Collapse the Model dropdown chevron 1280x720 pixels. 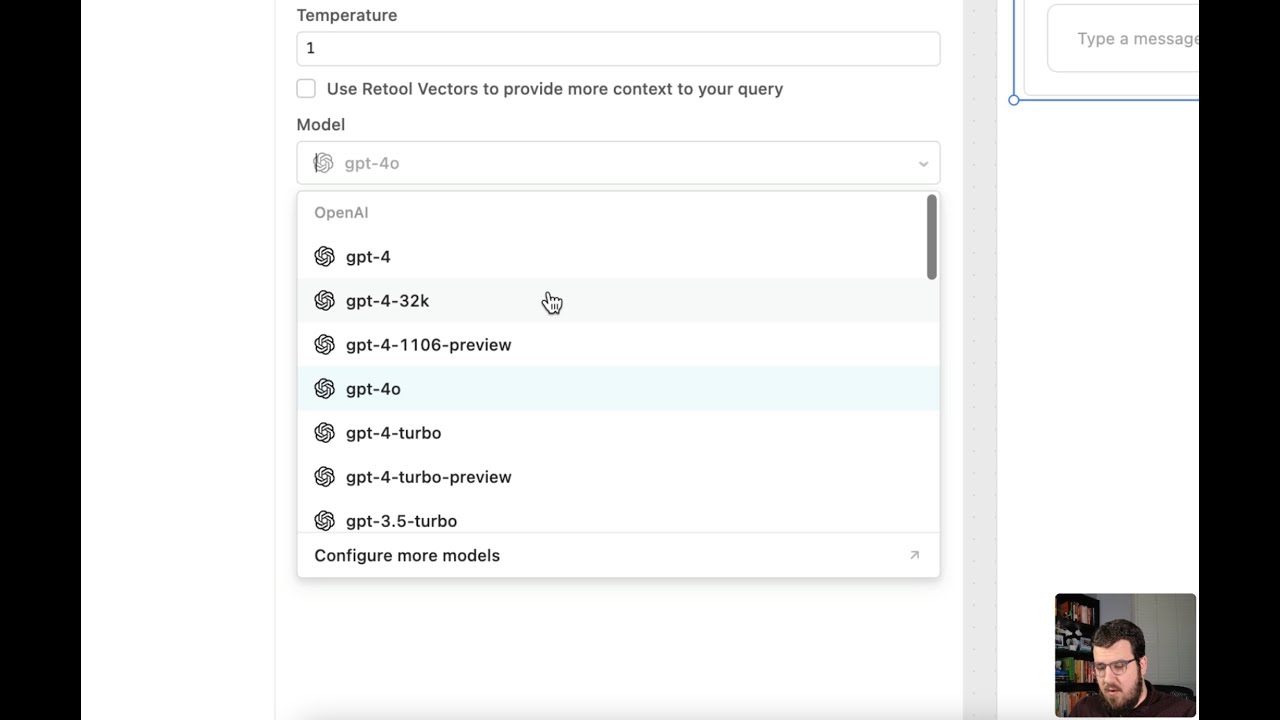coord(923,164)
